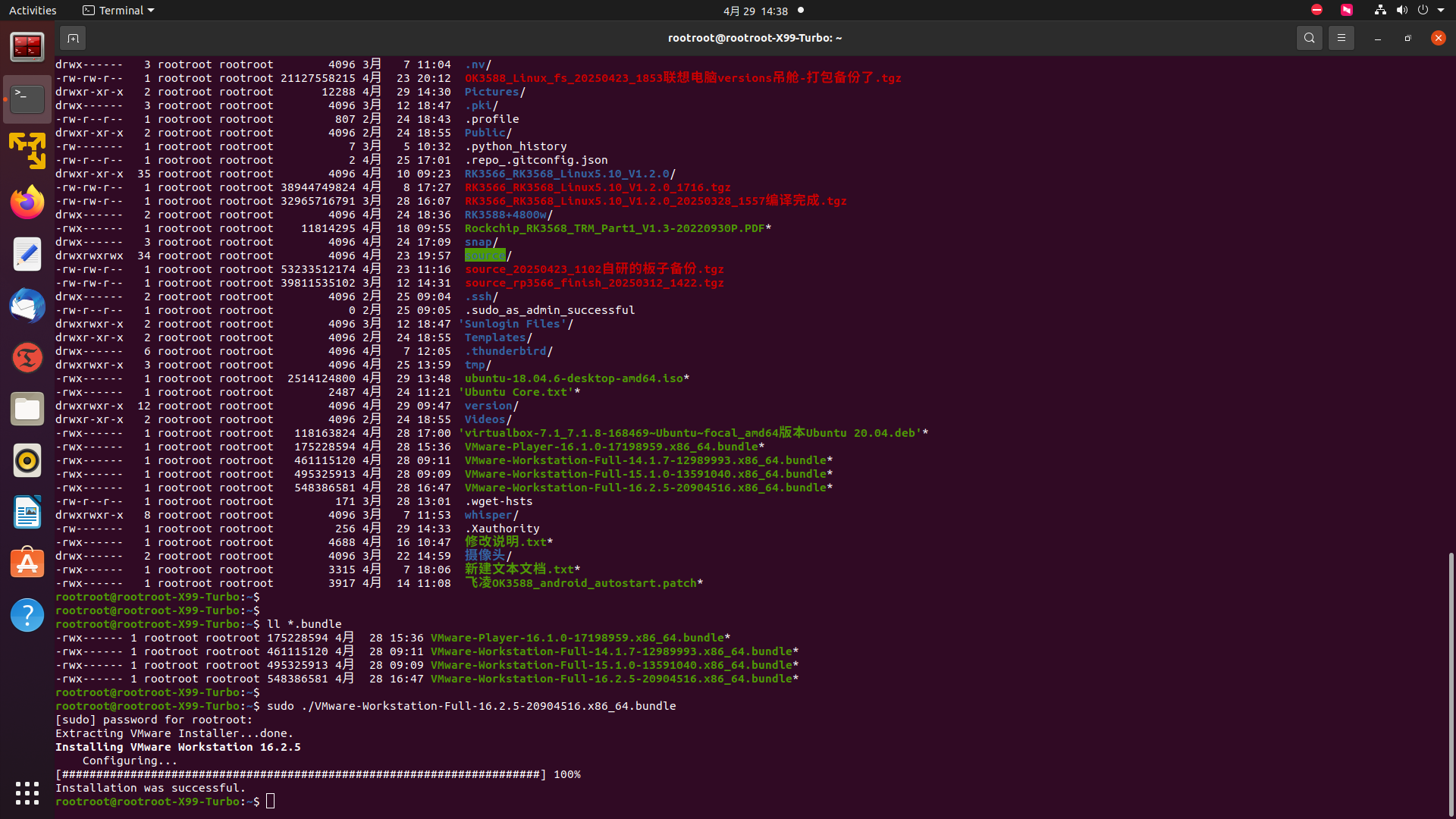The image size is (1456, 819).
Task: Click the network indicator icon
Action: (1379, 11)
